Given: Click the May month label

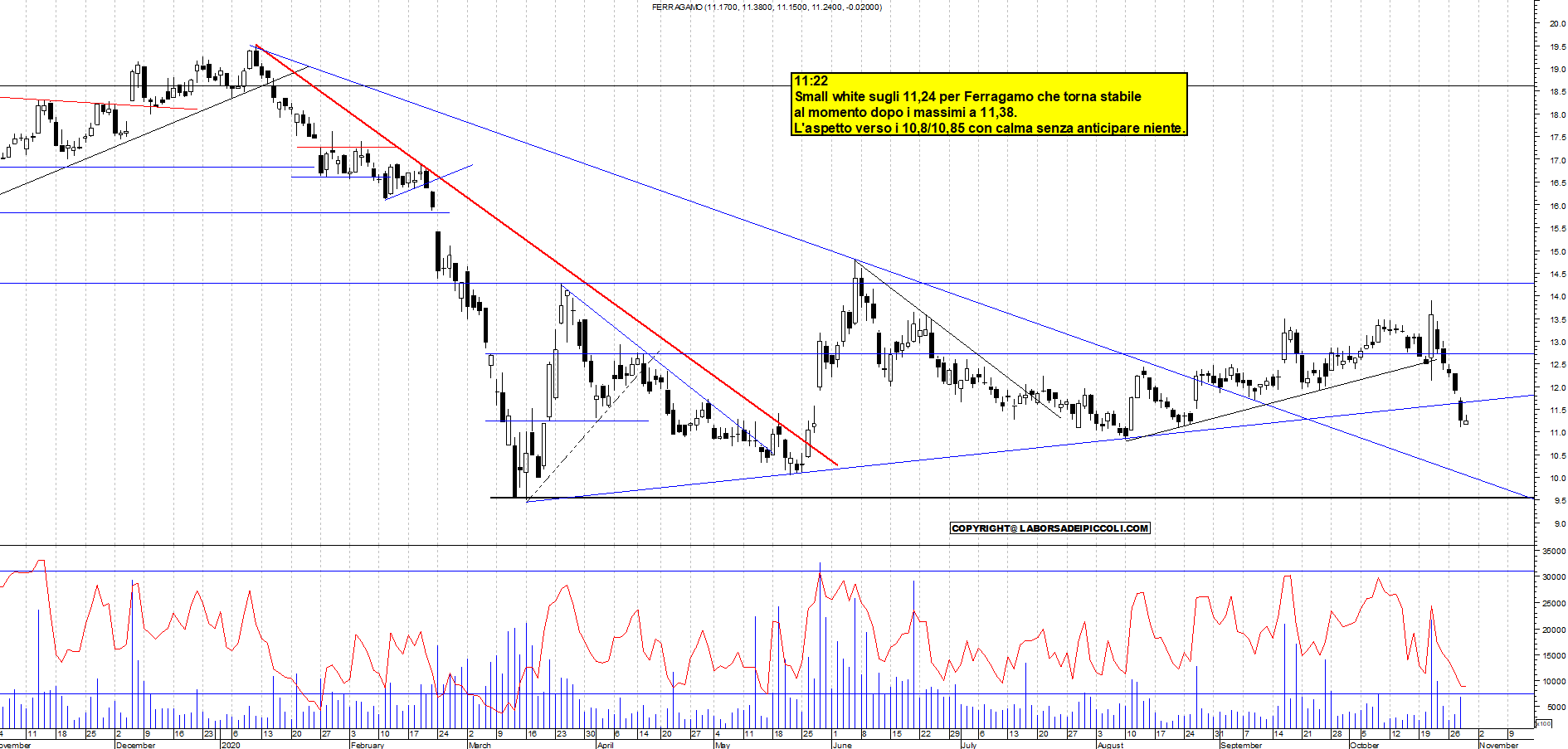Looking at the screenshot, I should 723,745.
